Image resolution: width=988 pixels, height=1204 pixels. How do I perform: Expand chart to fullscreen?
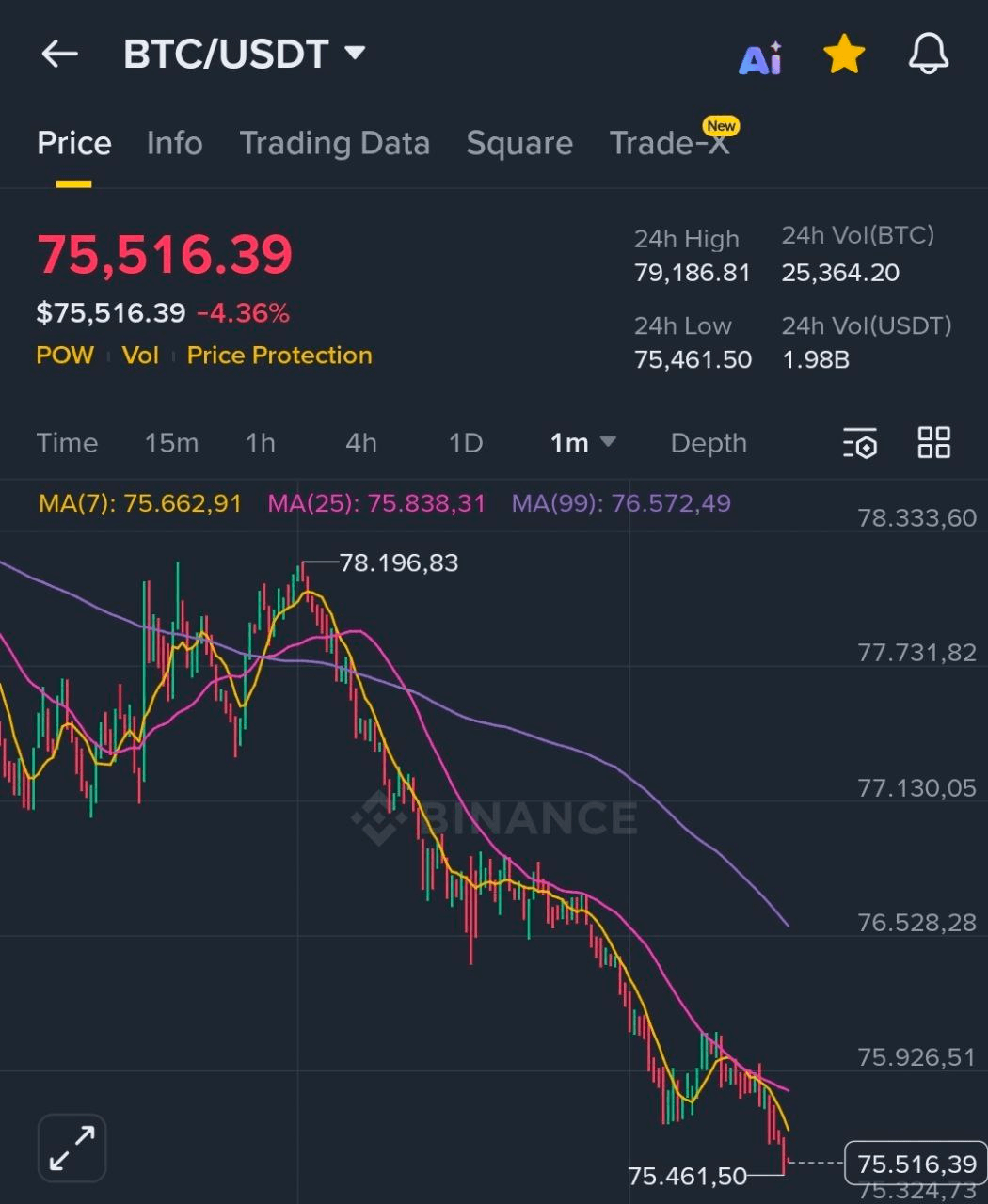click(x=72, y=1148)
